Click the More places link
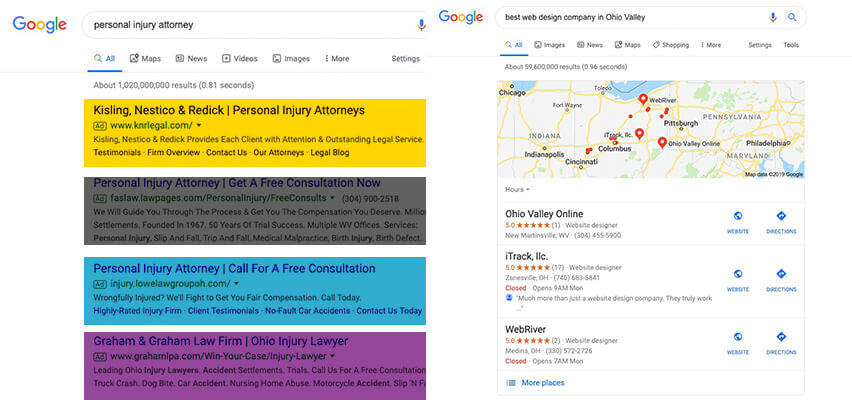The height and width of the screenshot is (400, 852). click(542, 383)
